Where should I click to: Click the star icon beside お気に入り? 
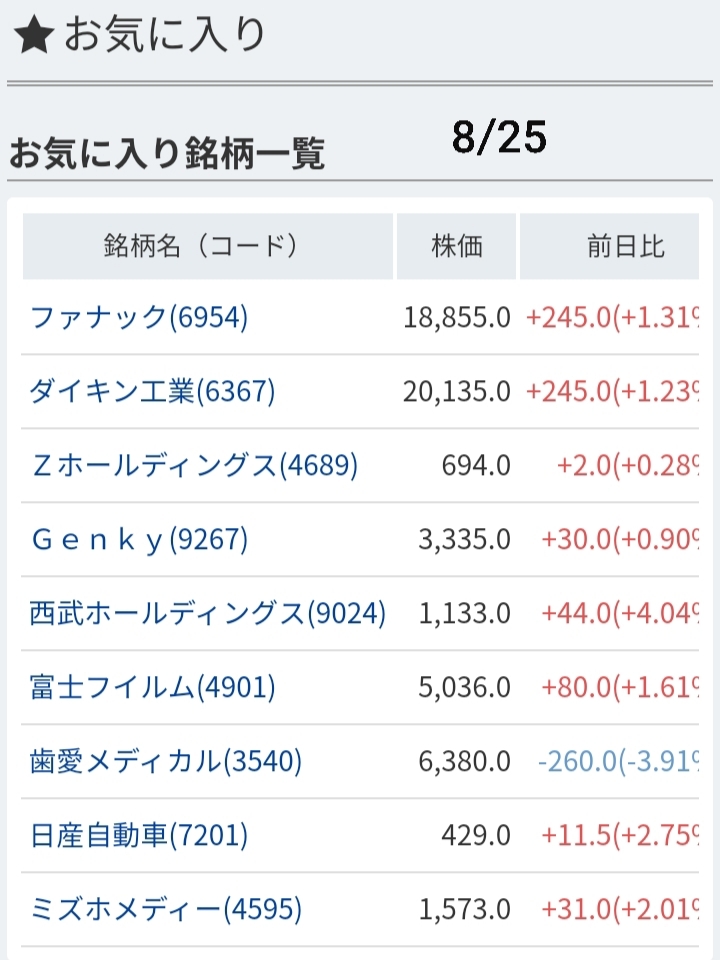point(33,36)
